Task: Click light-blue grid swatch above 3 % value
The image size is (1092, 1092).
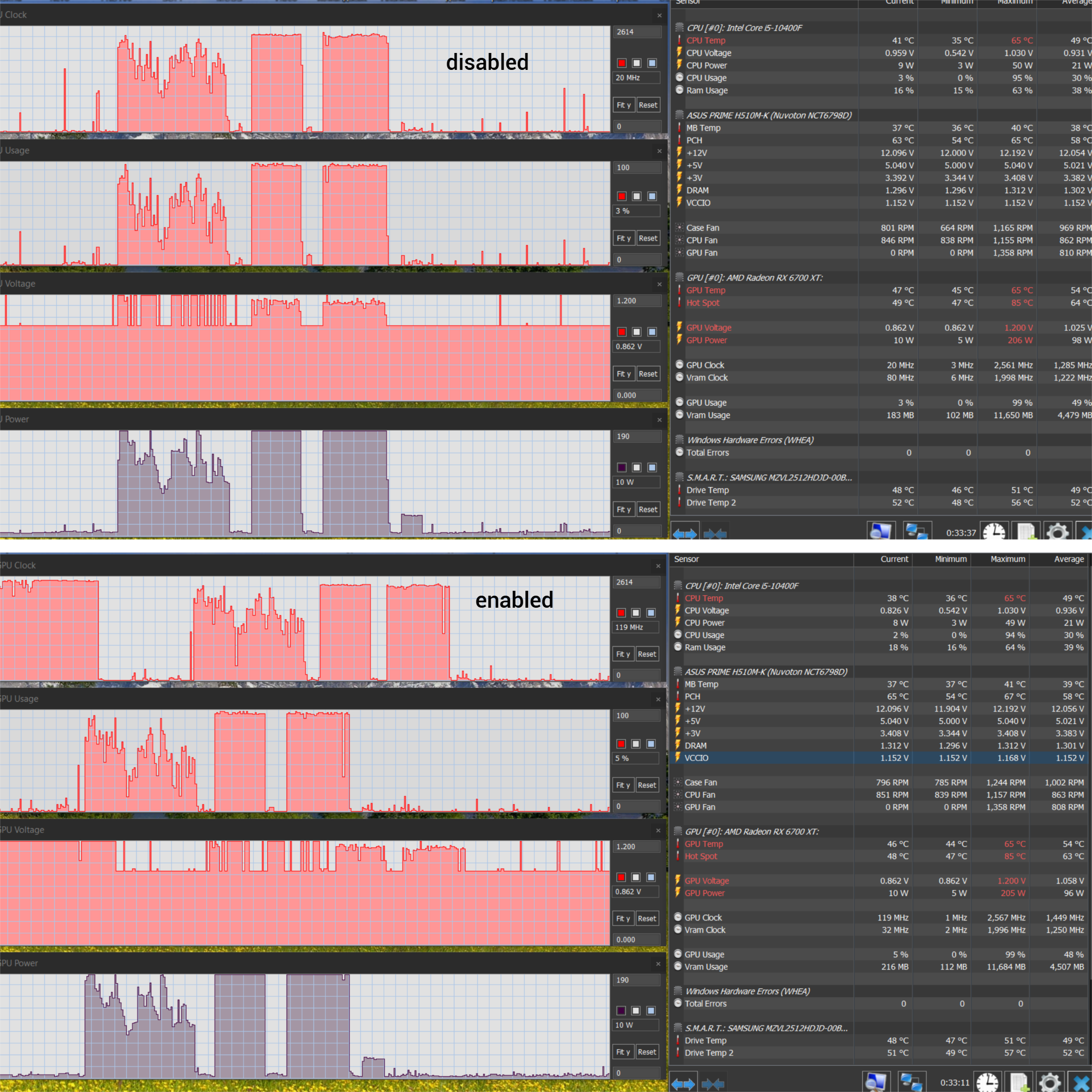Action: [652, 196]
